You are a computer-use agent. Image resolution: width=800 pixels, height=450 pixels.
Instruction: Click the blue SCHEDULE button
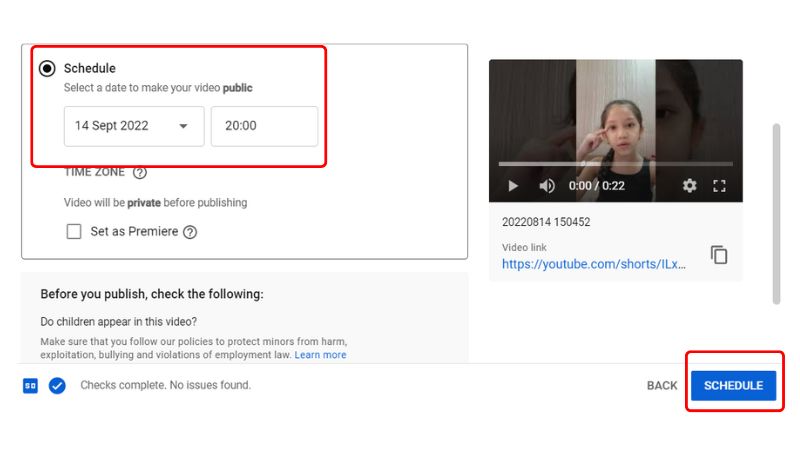point(733,386)
